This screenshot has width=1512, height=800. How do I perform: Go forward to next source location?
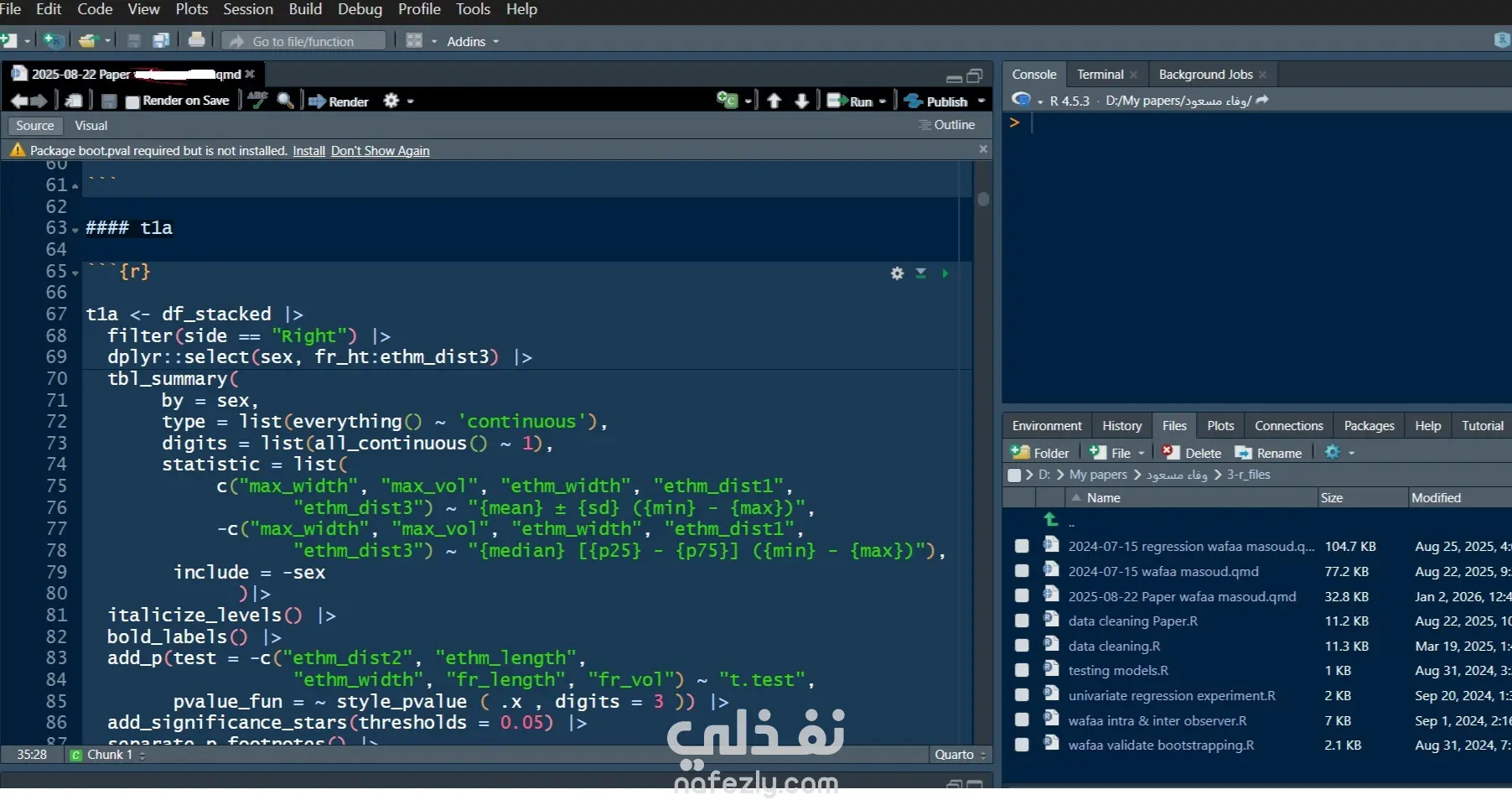click(39, 101)
